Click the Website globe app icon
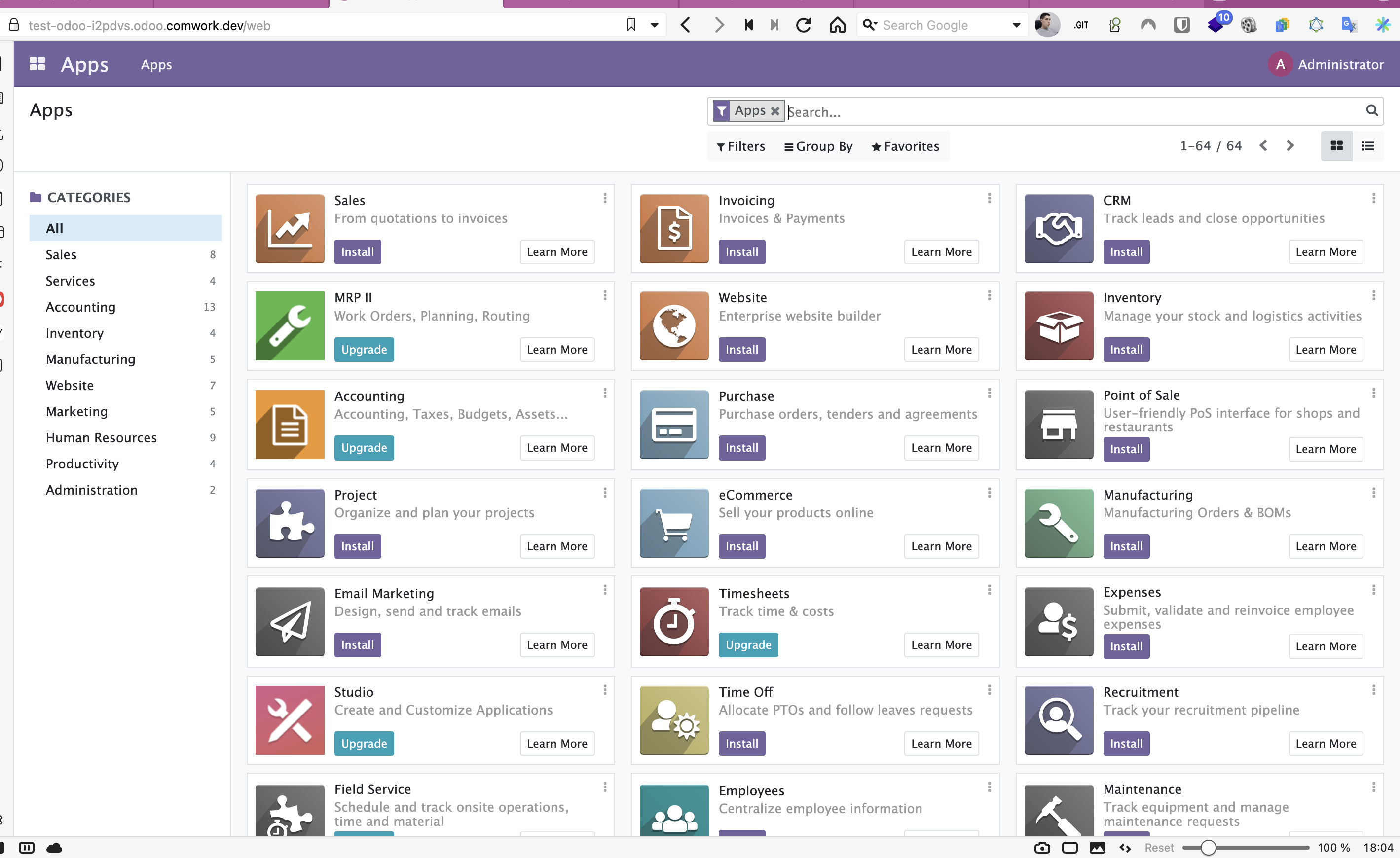Viewport: 1400px width, 858px height. 674,326
